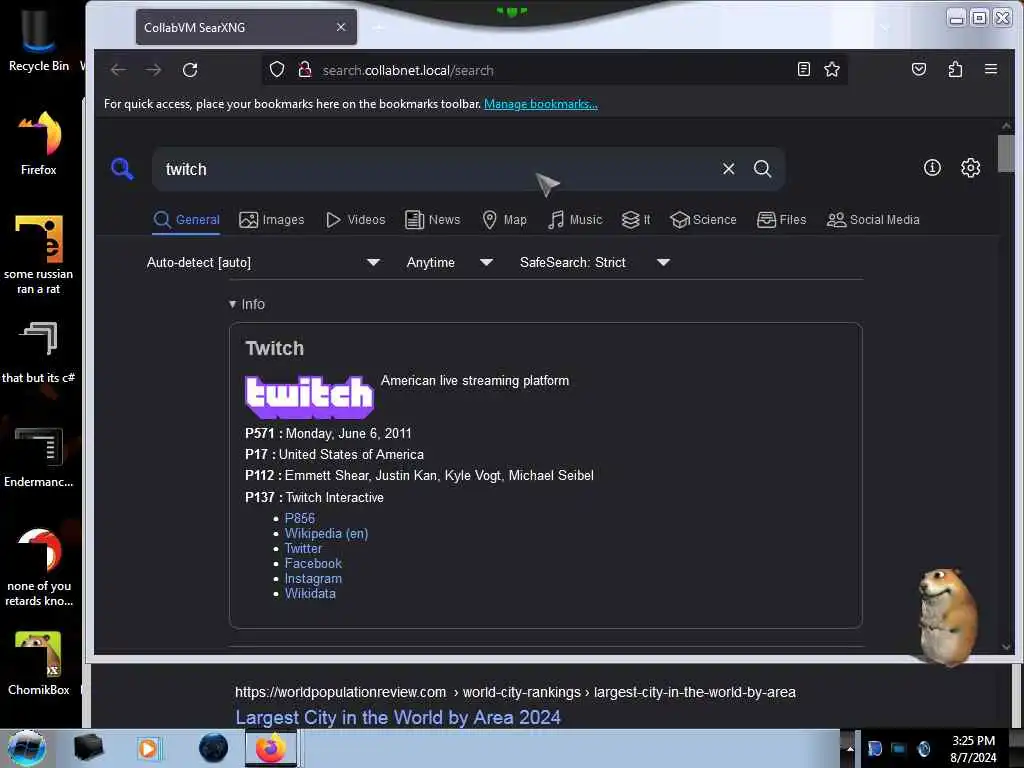This screenshot has width=1024, height=768.
Task: Select 'that but its c#' desktop icon
Action: (x=39, y=353)
